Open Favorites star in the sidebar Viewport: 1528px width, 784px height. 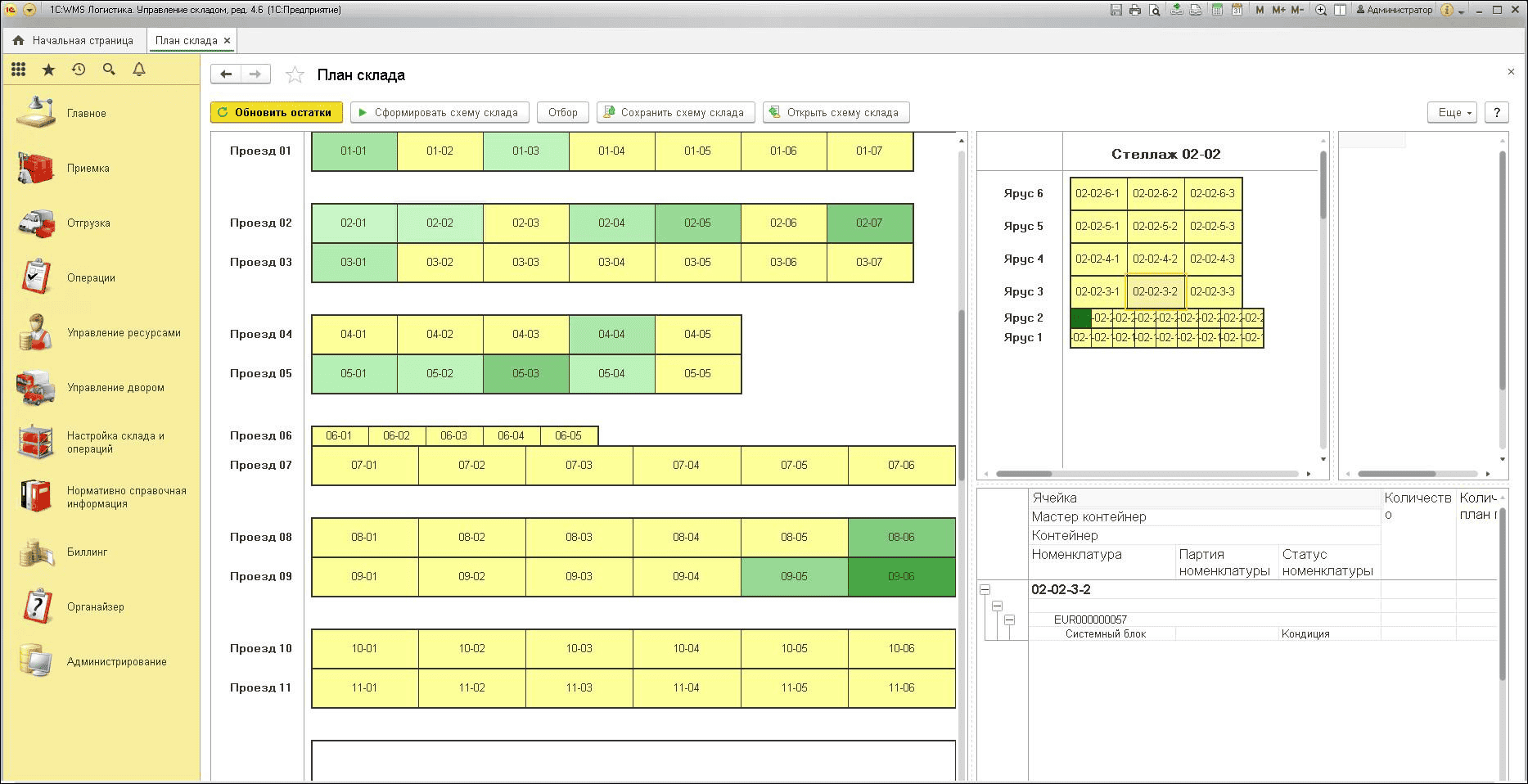point(48,70)
